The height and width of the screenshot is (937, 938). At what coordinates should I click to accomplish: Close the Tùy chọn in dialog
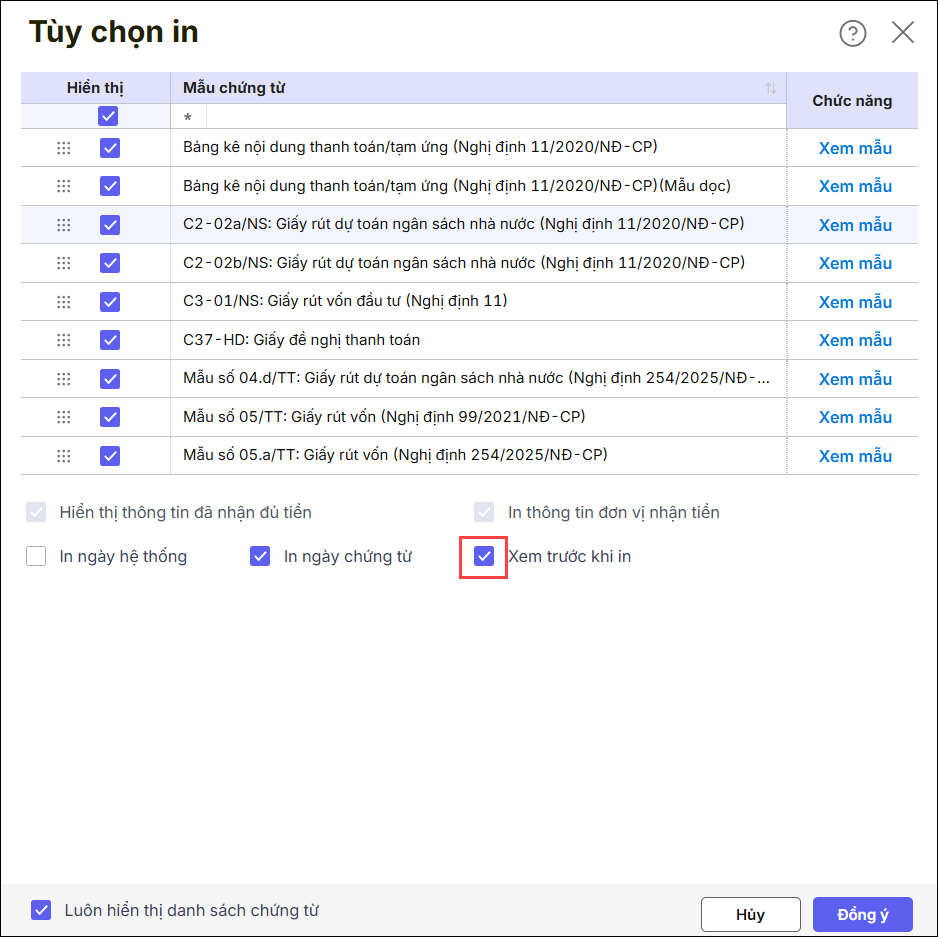903,33
